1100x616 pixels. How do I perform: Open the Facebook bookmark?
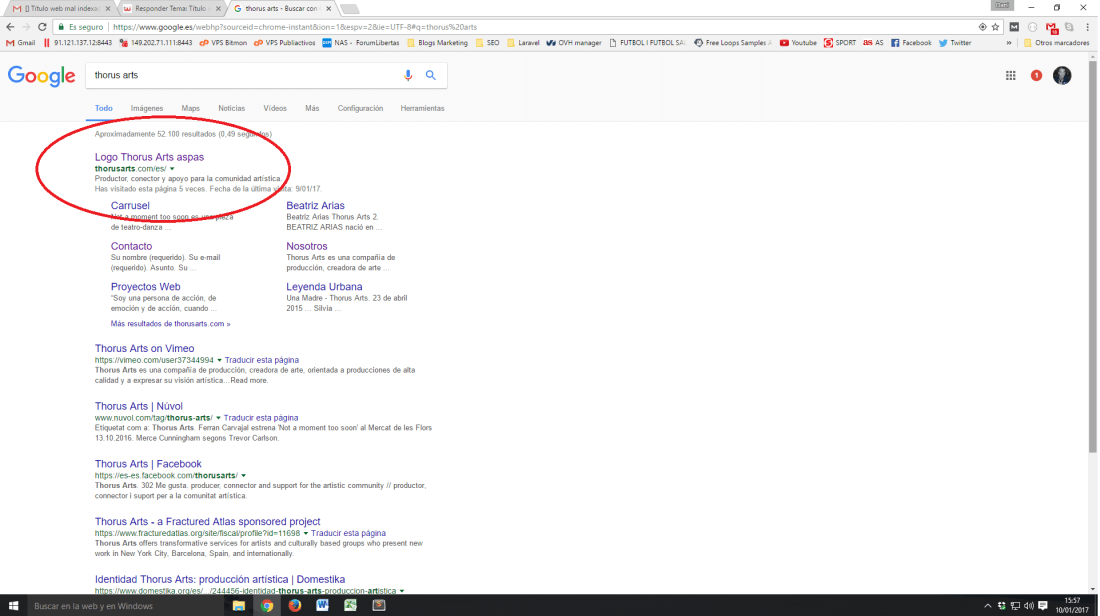[x=911, y=43]
